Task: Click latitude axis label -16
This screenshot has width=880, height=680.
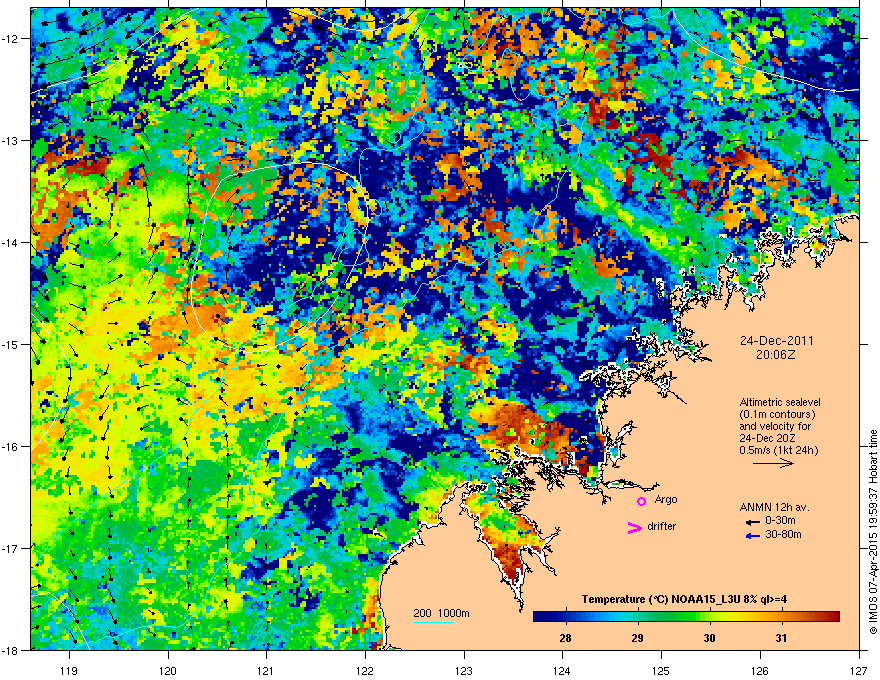Action: (10, 447)
